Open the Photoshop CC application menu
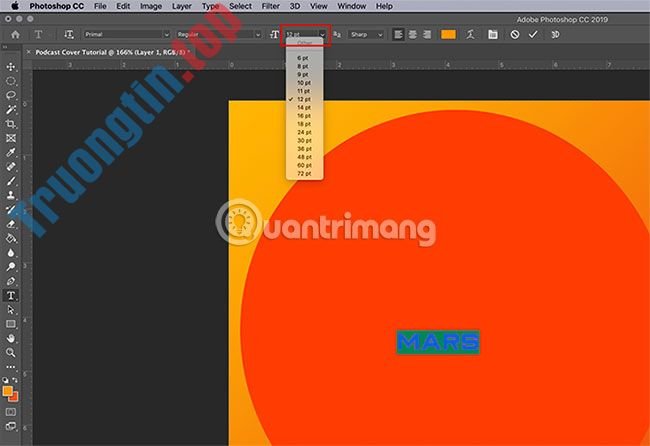The width and height of the screenshot is (650, 446). pyautogui.click(x=56, y=6)
